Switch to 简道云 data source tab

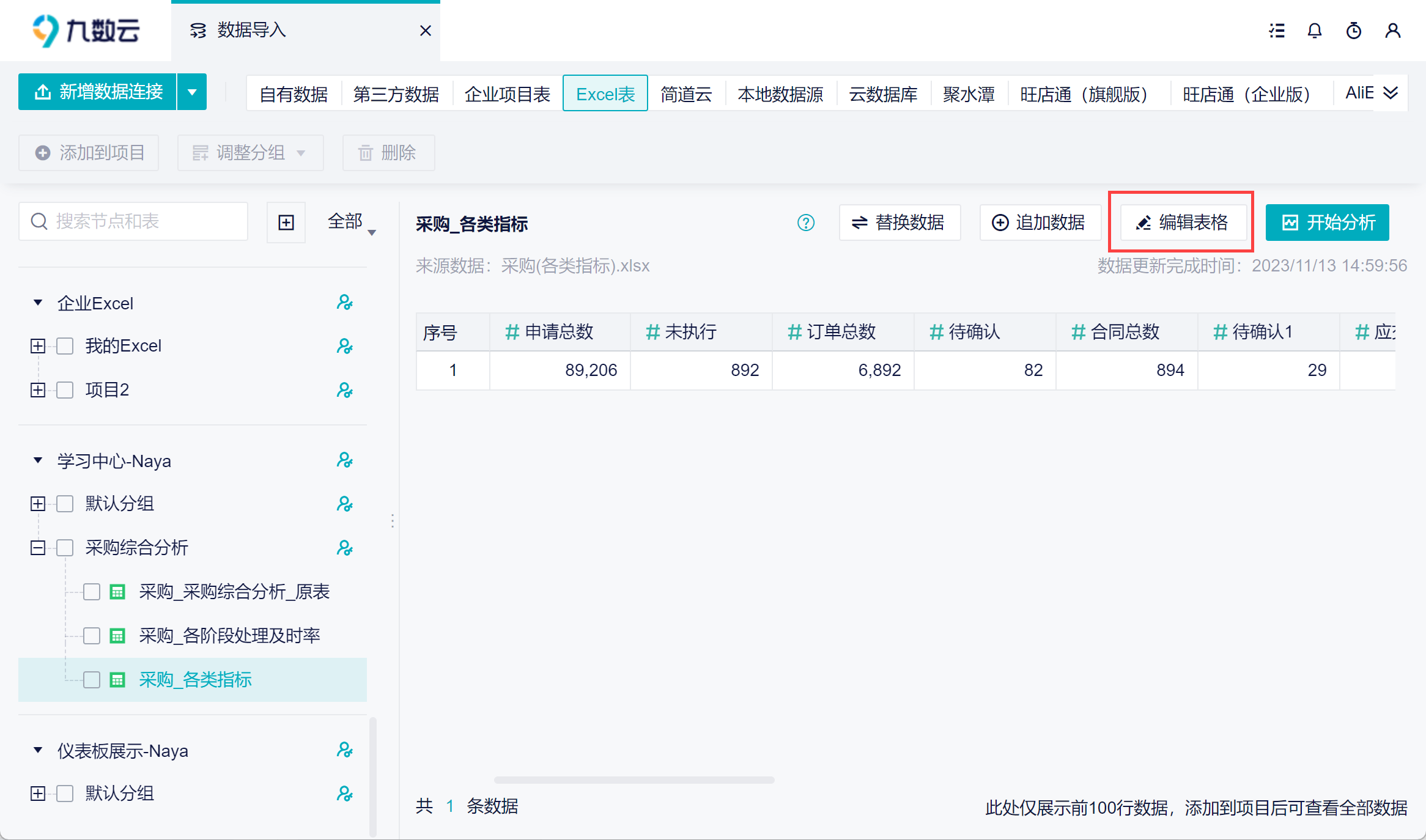pyautogui.click(x=686, y=94)
